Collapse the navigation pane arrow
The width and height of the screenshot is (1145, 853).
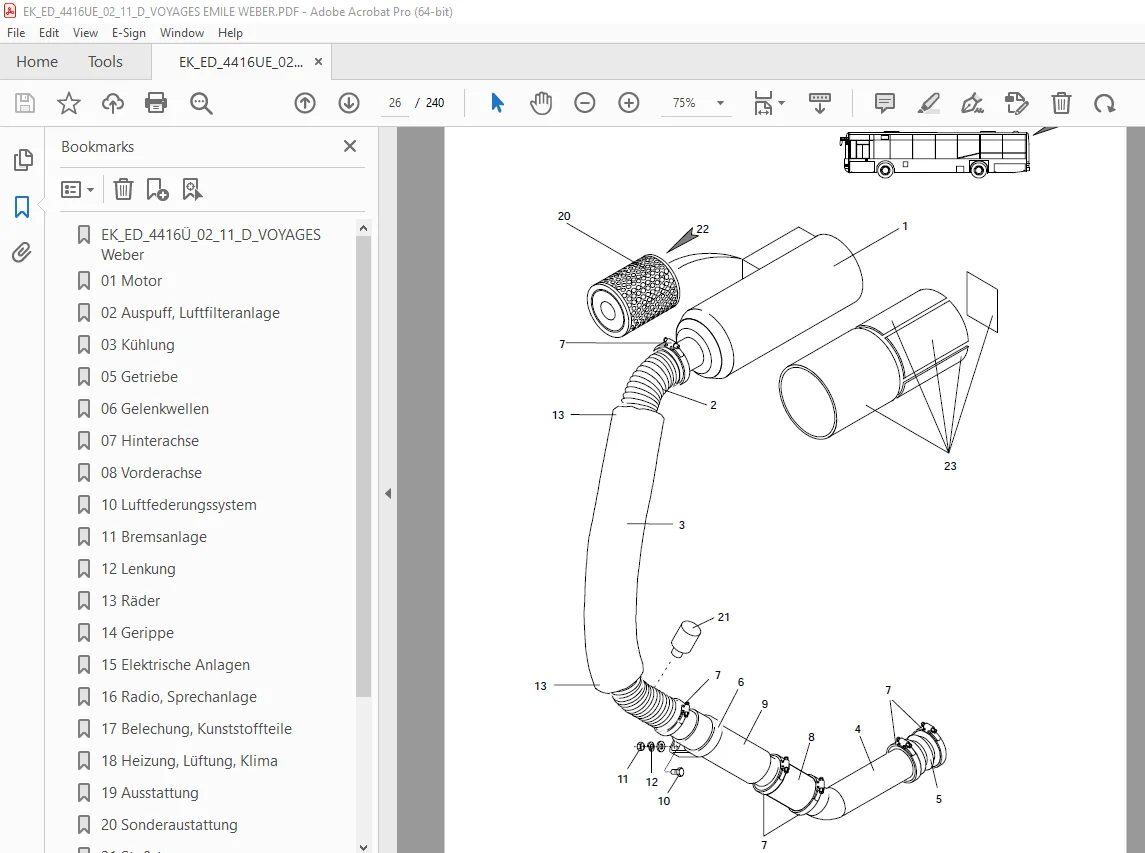point(388,494)
